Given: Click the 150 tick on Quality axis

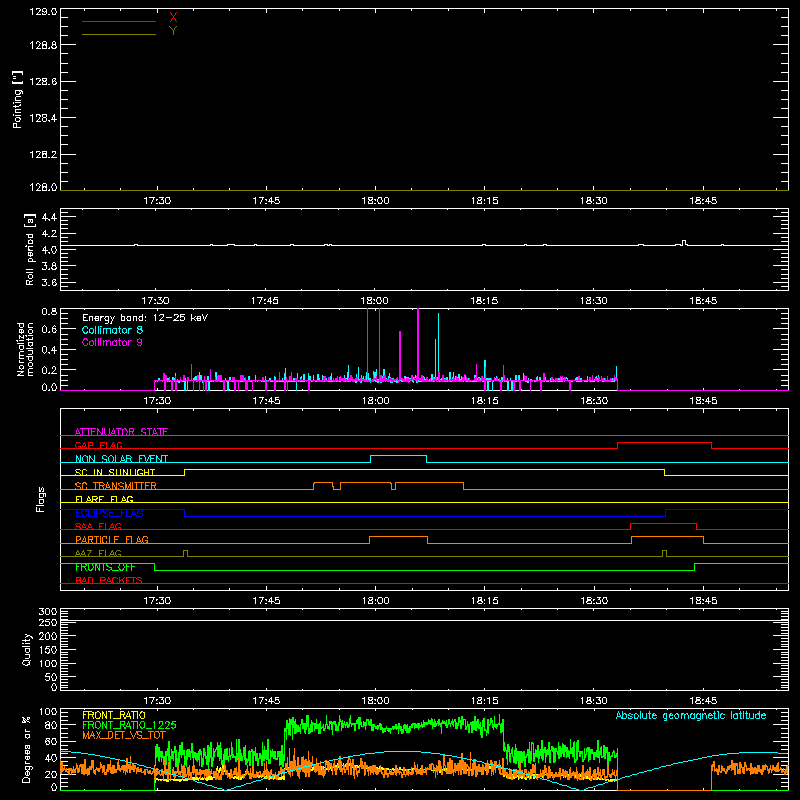Looking at the screenshot, I should coord(47,650).
